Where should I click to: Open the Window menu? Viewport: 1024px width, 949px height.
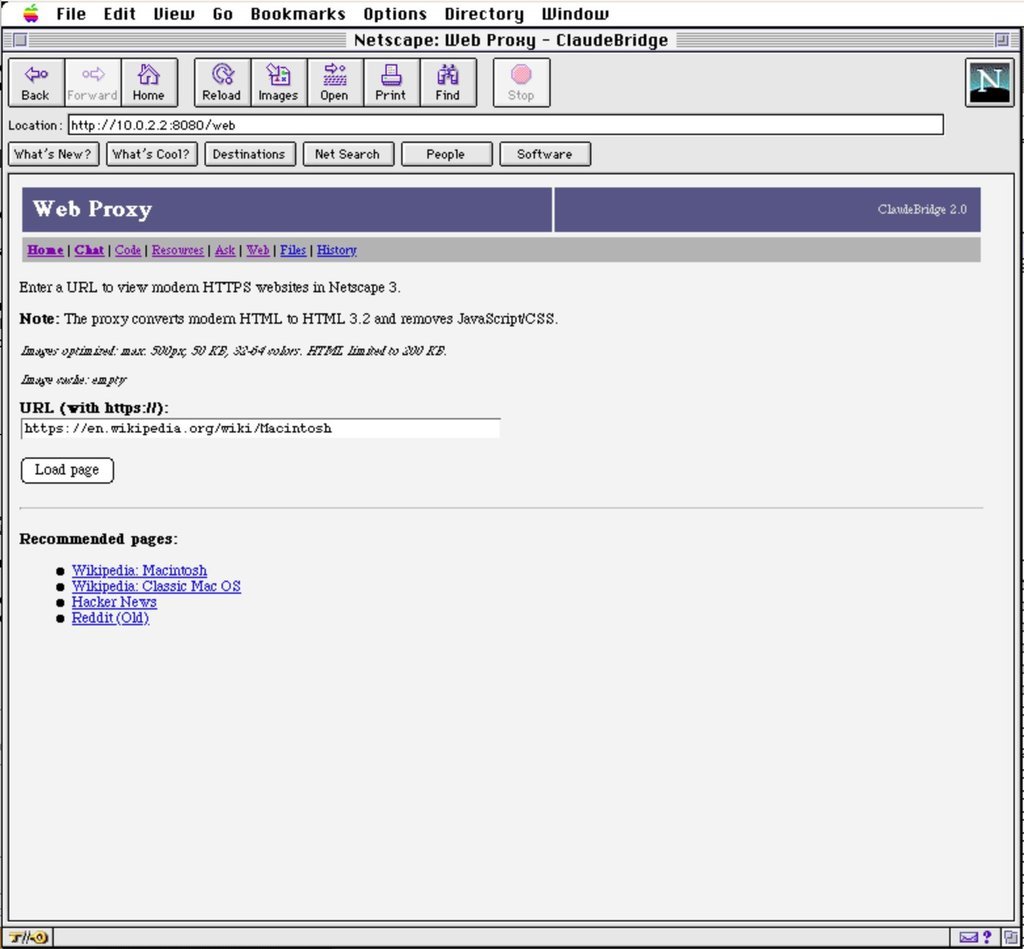575,14
